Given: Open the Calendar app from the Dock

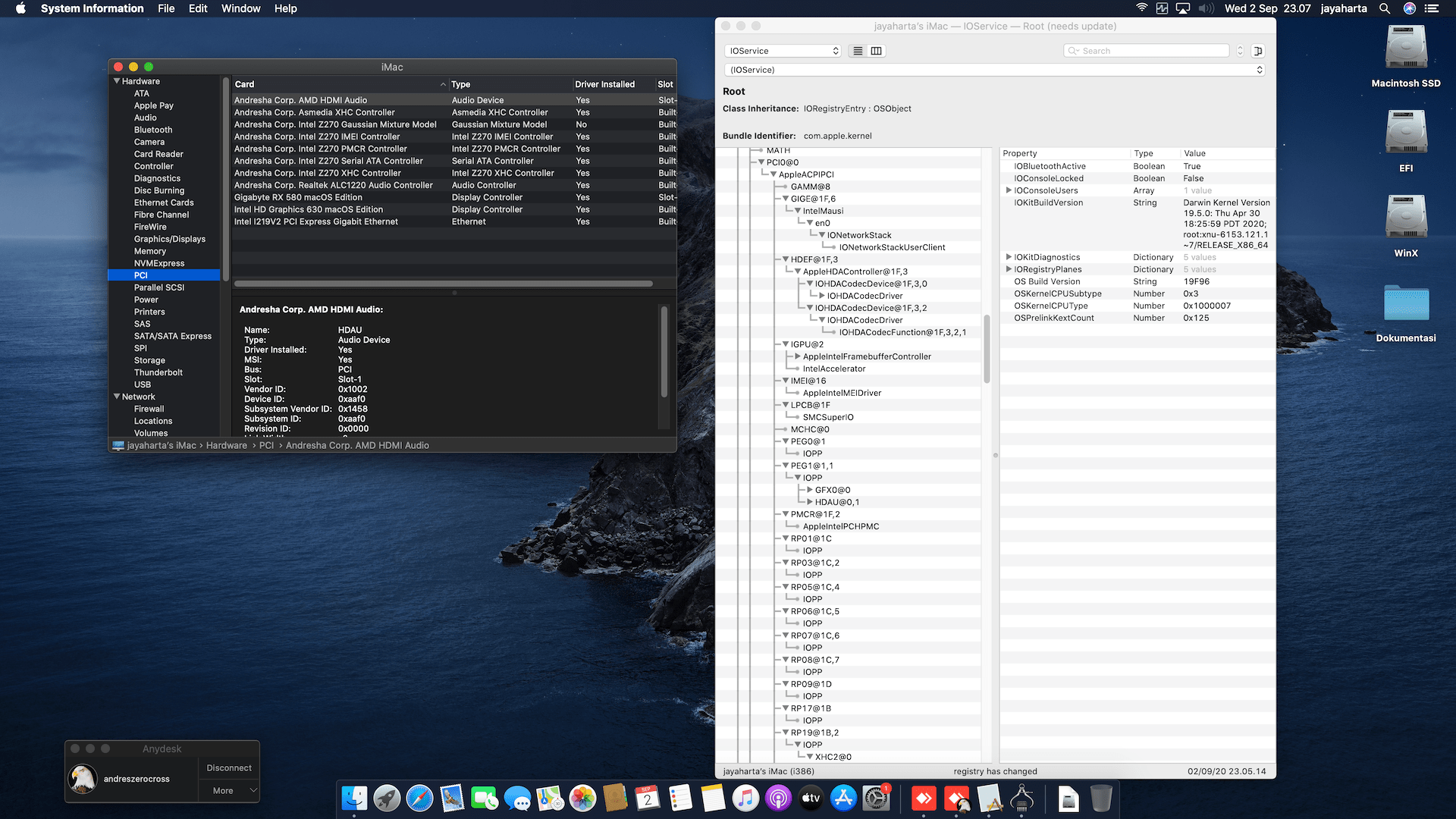Looking at the screenshot, I should (646, 799).
